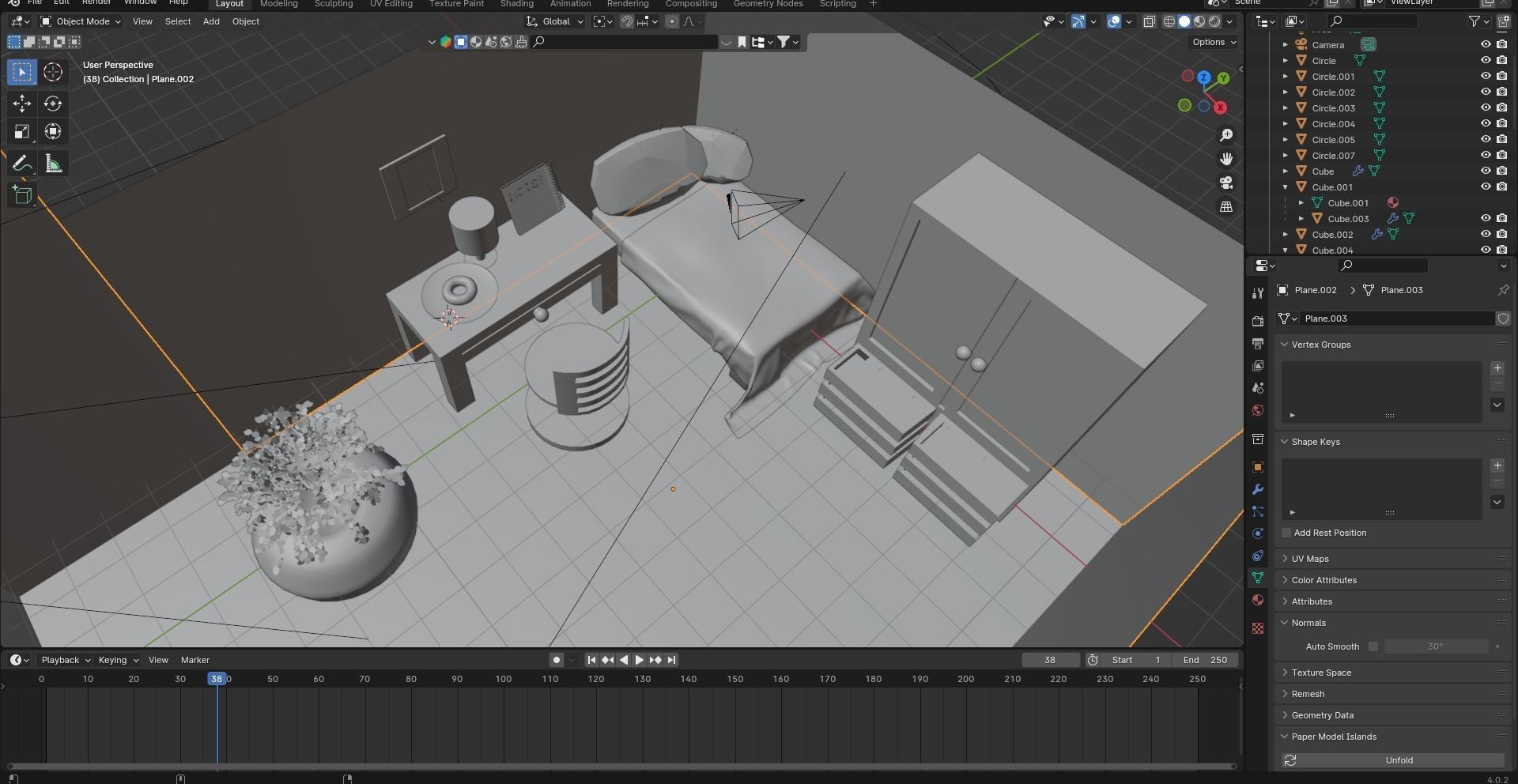Add a new vertex group
The height and width of the screenshot is (784, 1518).
1497,368
